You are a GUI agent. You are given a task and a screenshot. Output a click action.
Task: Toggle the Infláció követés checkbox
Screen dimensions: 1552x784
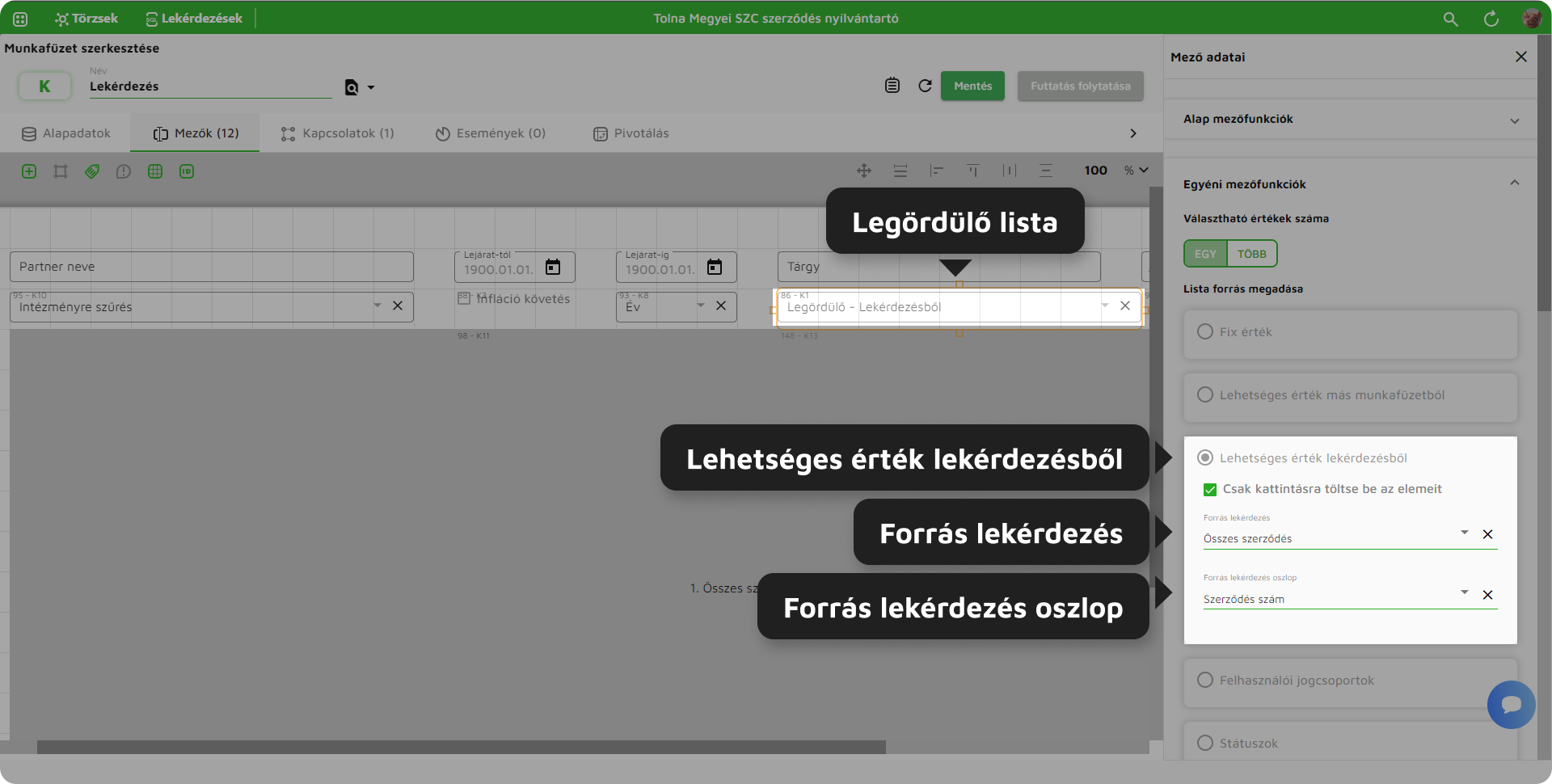coord(464,297)
